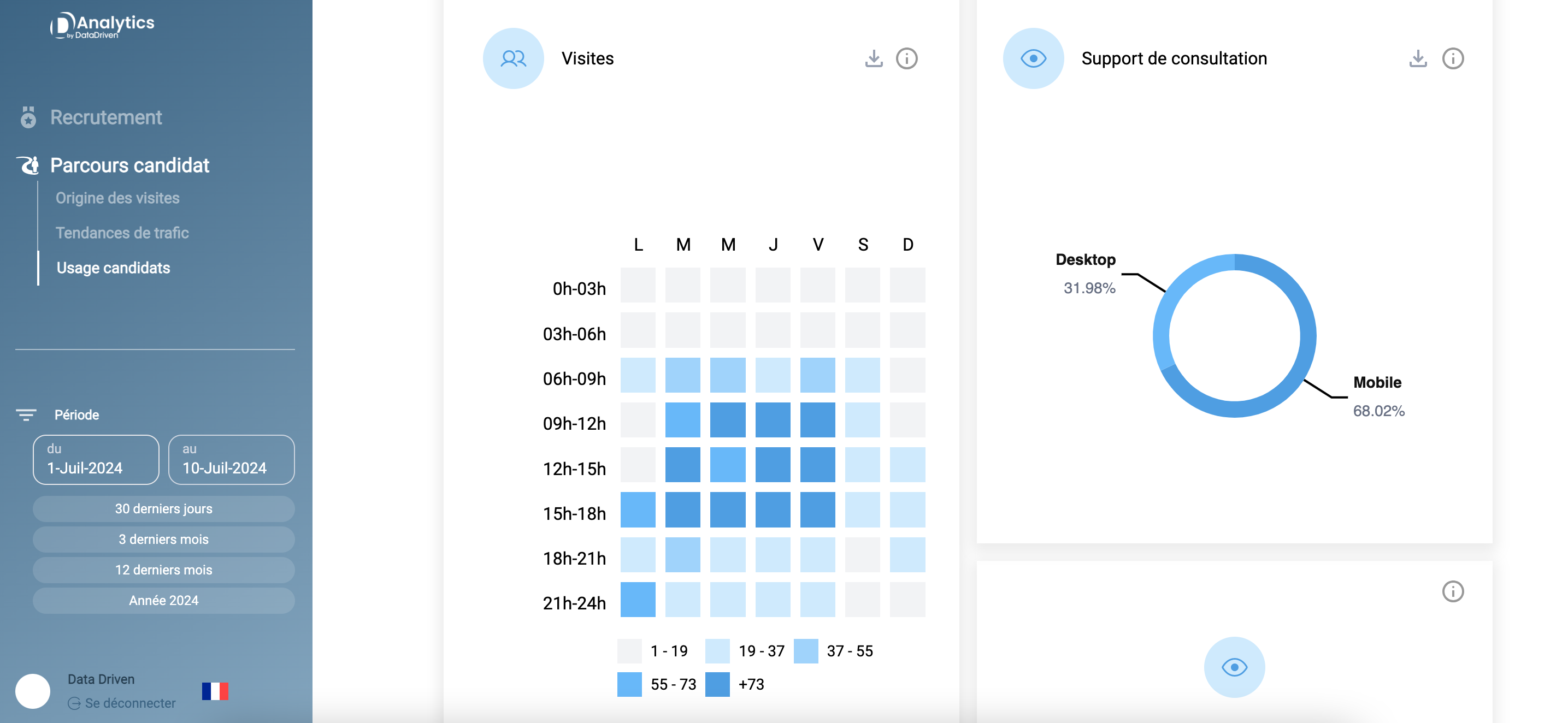Download the Visites chart data
The image size is (1568, 723).
(x=874, y=58)
